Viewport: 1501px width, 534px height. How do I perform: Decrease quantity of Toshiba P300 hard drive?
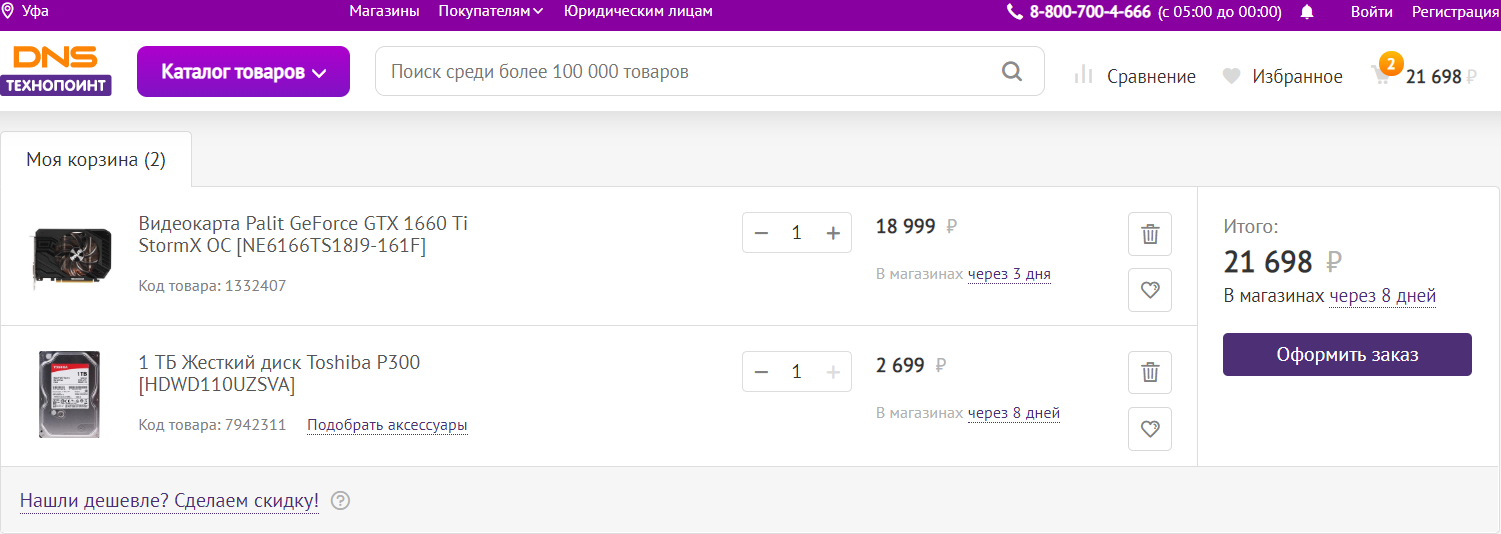[x=761, y=372]
